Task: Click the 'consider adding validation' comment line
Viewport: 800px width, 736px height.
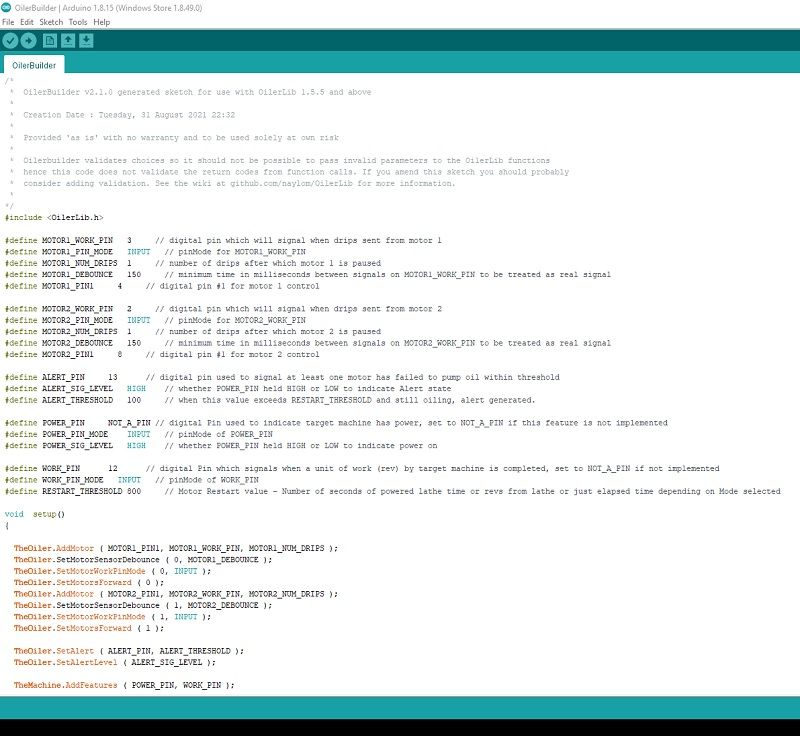Action: click(x=239, y=183)
